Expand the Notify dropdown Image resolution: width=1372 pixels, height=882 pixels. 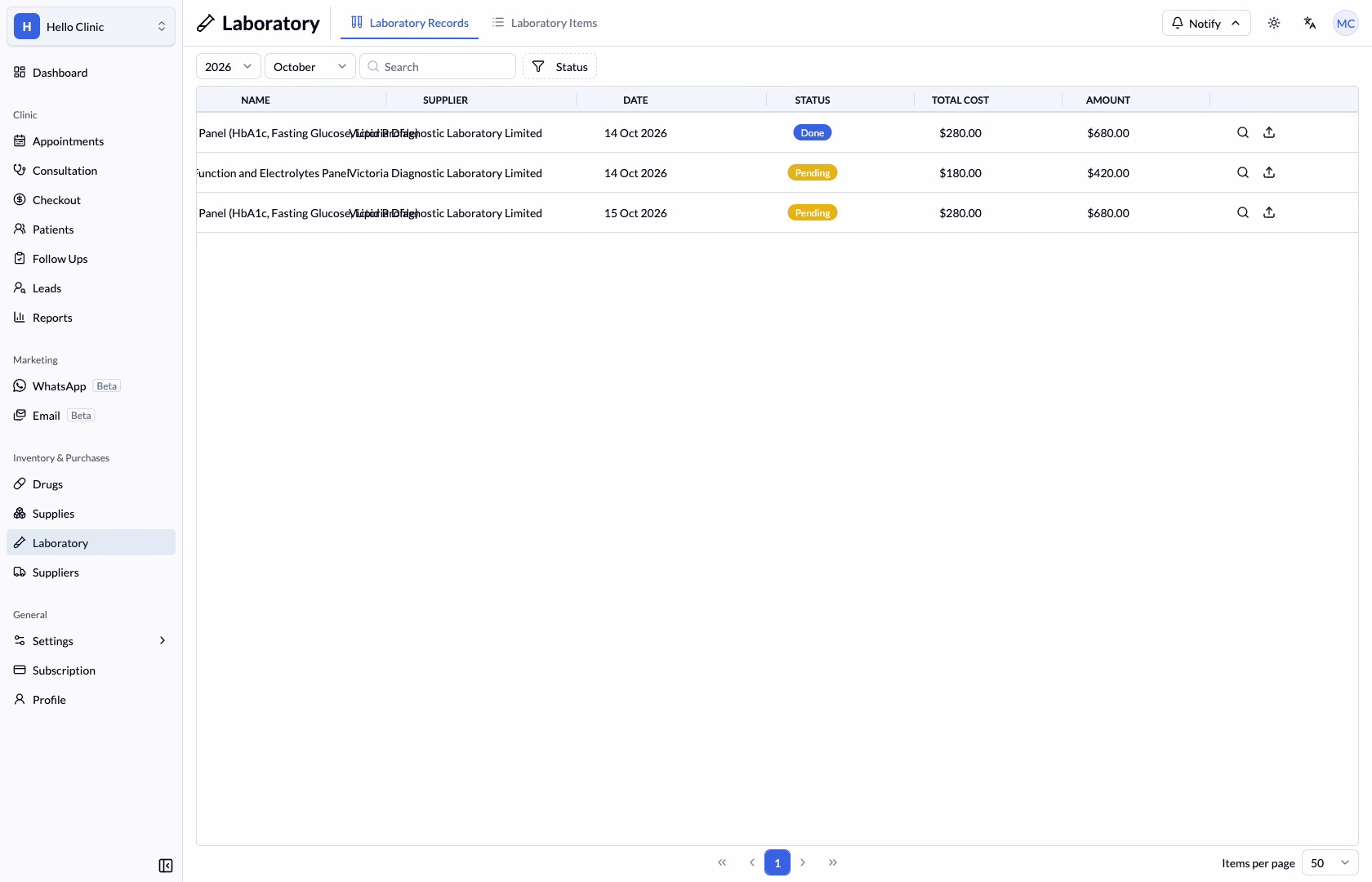[x=1206, y=23]
